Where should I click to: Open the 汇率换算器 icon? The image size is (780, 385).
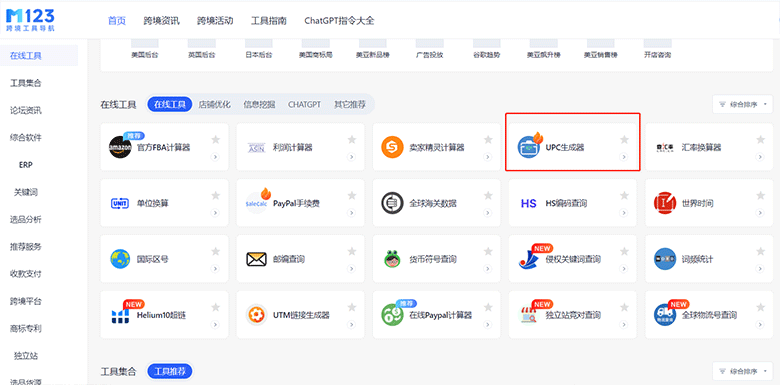(x=665, y=148)
